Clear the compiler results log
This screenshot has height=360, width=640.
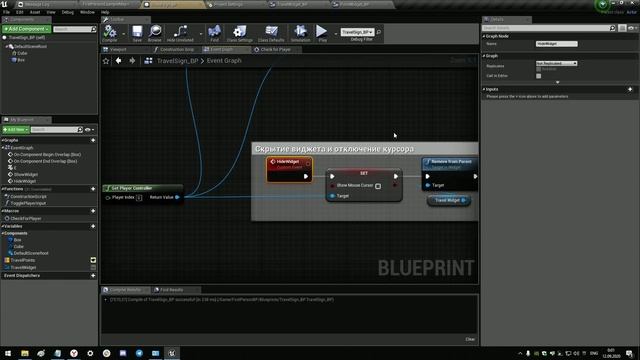[470, 339]
